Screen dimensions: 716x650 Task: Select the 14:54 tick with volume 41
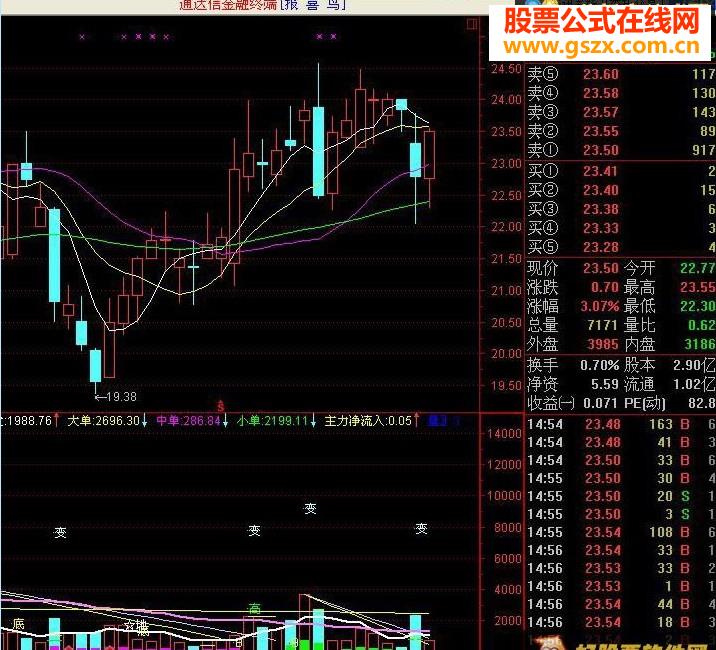(x=621, y=443)
